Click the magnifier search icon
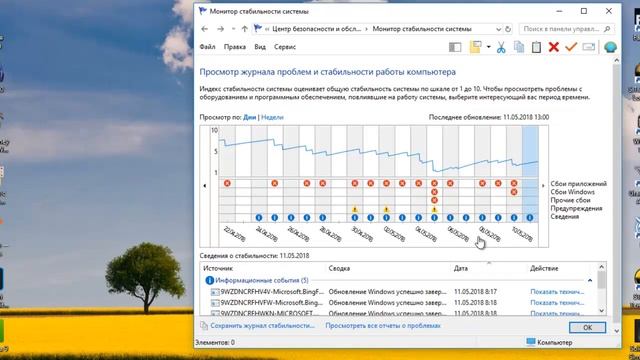This screenshot has width=640, height=360. tap(607, 29)
